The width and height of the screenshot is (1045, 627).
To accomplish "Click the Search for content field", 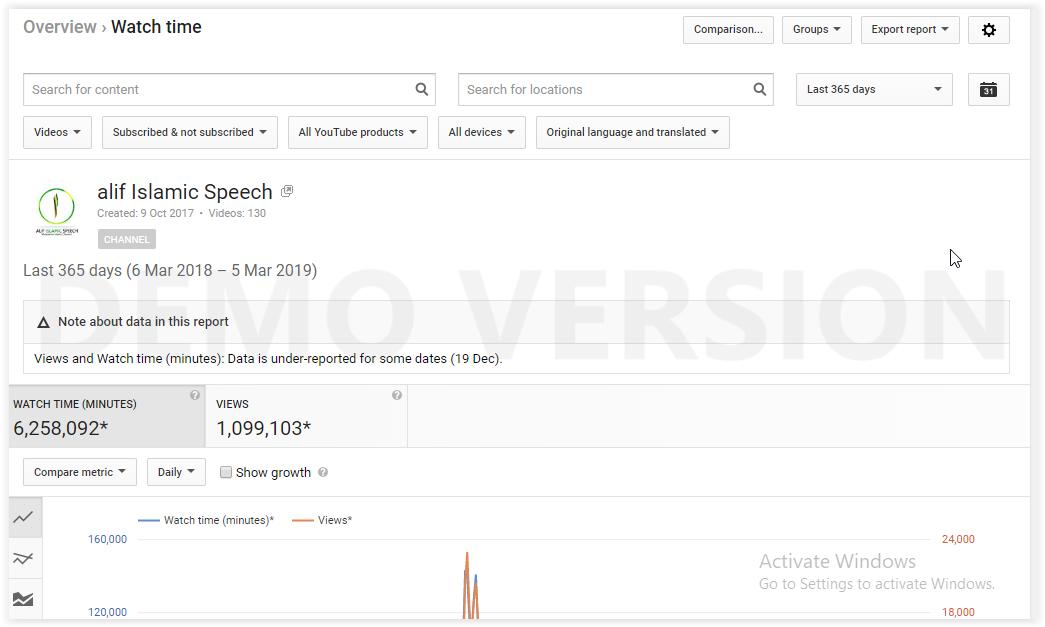I will 229,90.
